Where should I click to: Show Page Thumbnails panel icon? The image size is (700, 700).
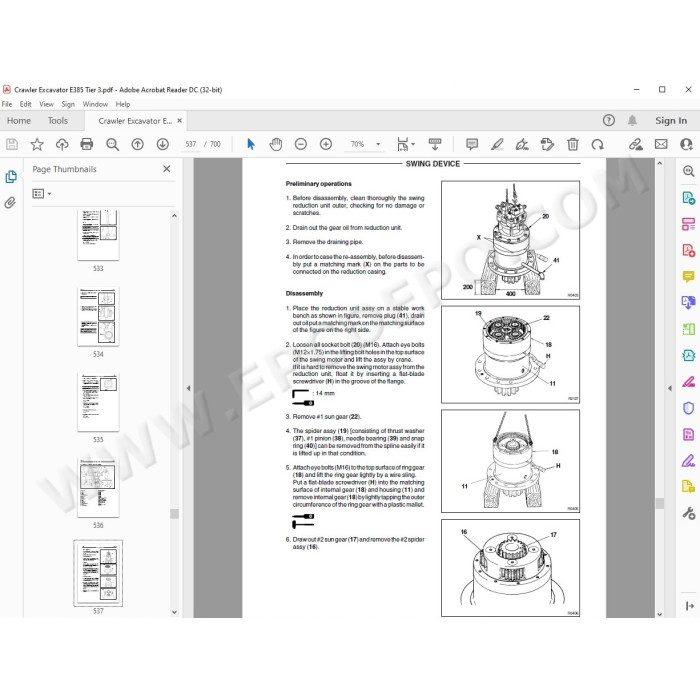coord(11,177)
